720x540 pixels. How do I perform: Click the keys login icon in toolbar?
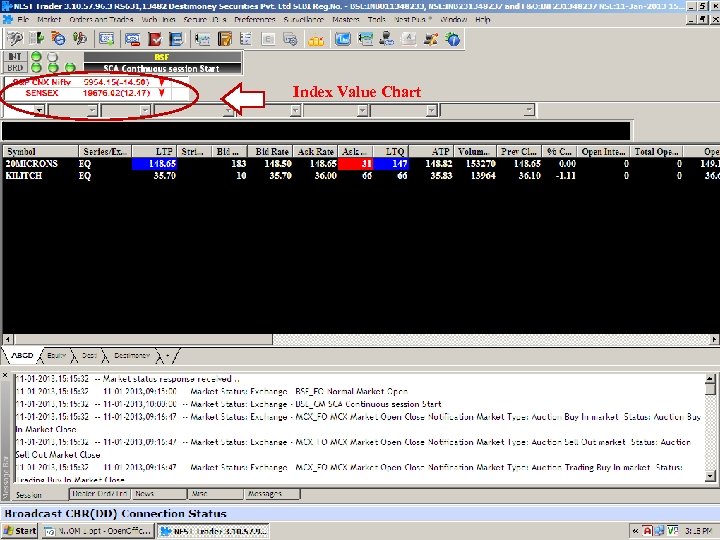[x=15, y=39]
